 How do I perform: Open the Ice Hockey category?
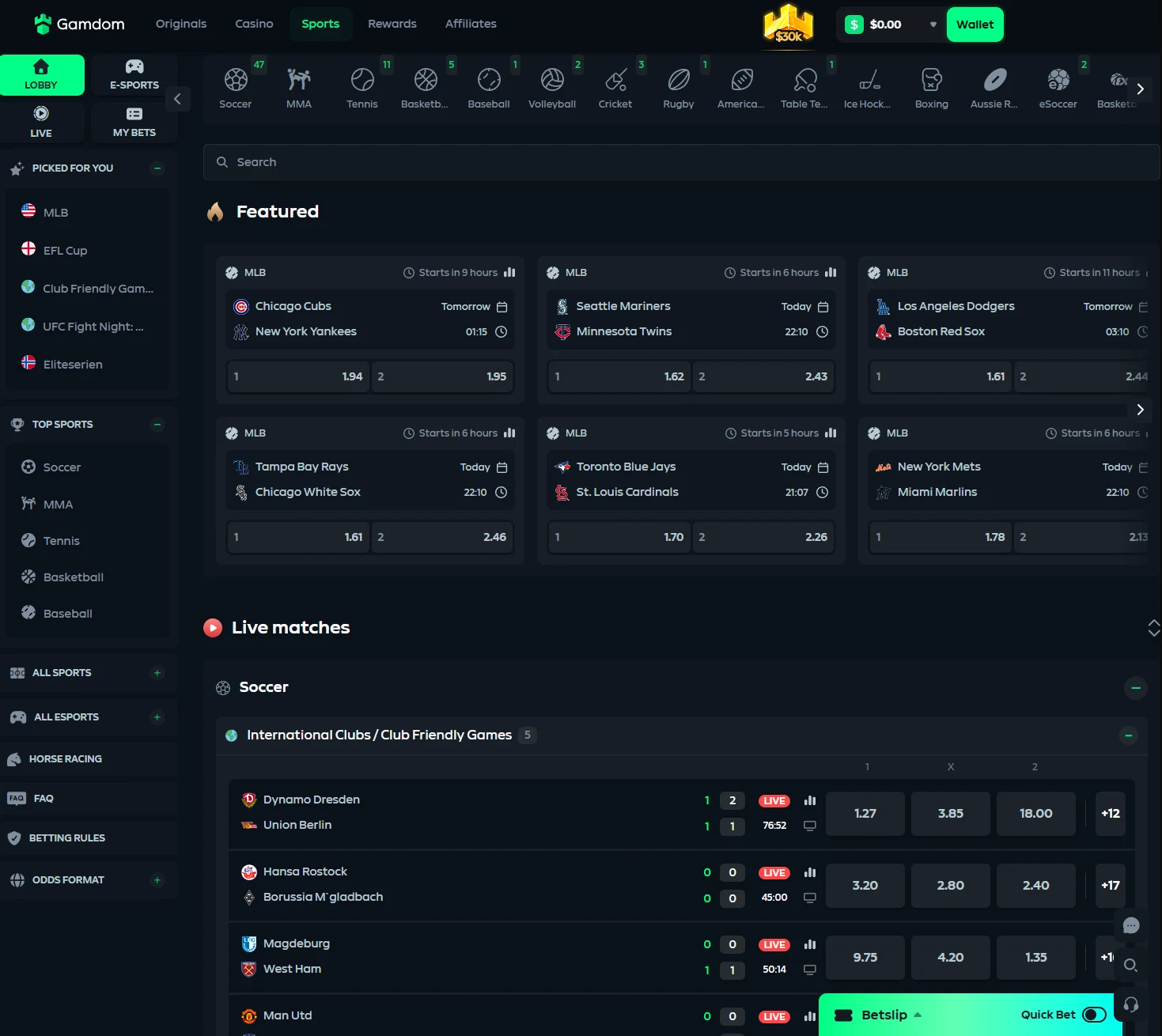(868, 88)
